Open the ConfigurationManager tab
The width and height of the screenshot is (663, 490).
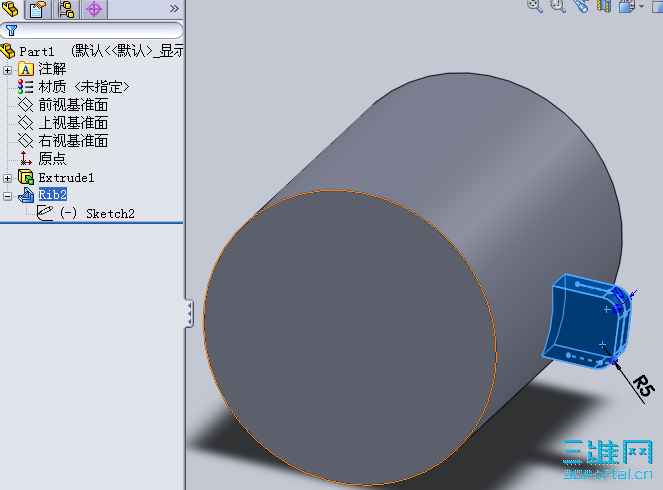66,9
